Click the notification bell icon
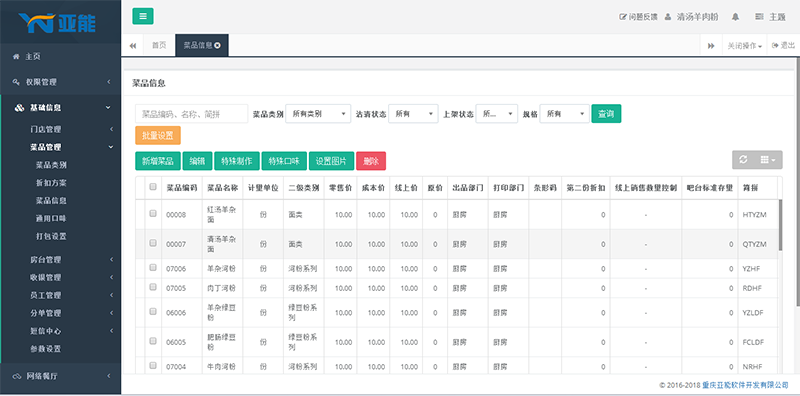800x396 pixels. [x=735, y=17]
